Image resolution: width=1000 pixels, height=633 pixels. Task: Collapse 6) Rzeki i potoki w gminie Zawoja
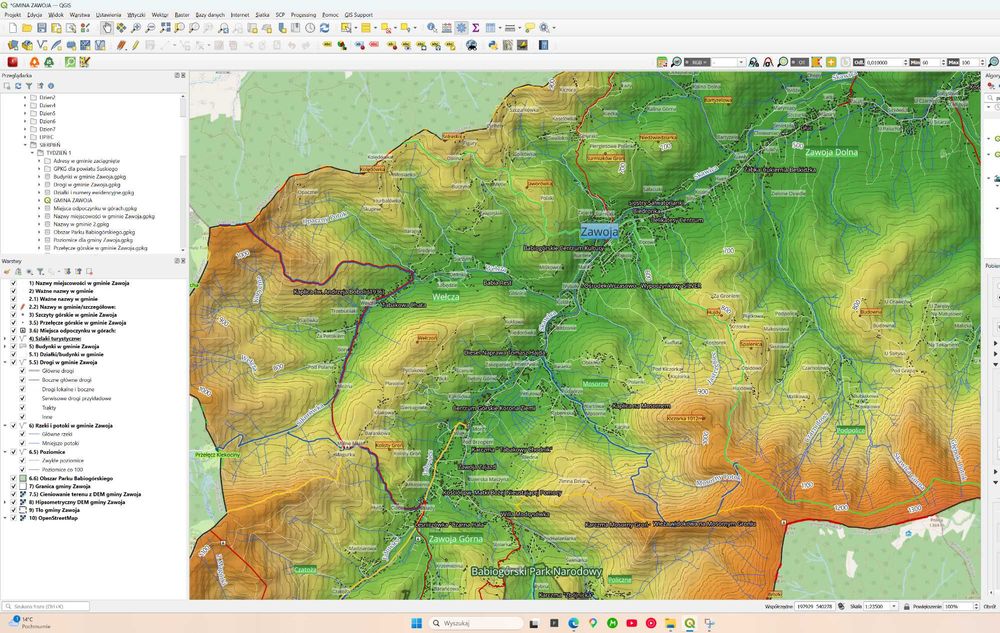[5, 425]
